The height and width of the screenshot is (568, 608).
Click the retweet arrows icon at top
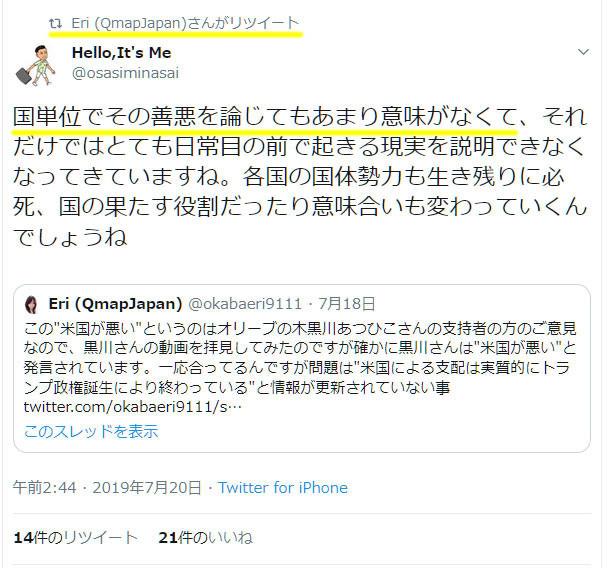pyautogui.click(x=55, y=24)
